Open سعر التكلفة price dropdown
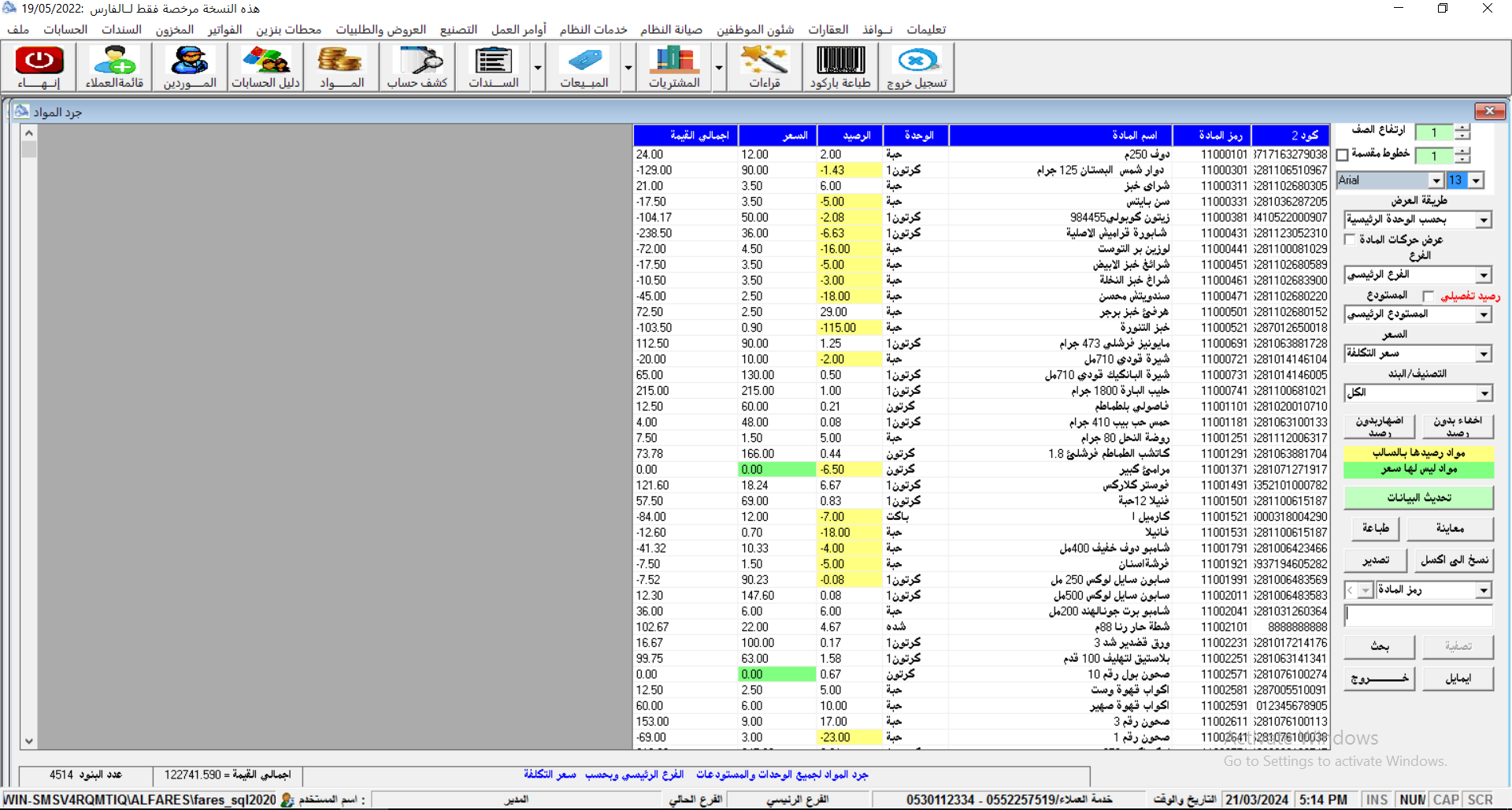This screenshot has width=1512, height=810. [1484, 354]
